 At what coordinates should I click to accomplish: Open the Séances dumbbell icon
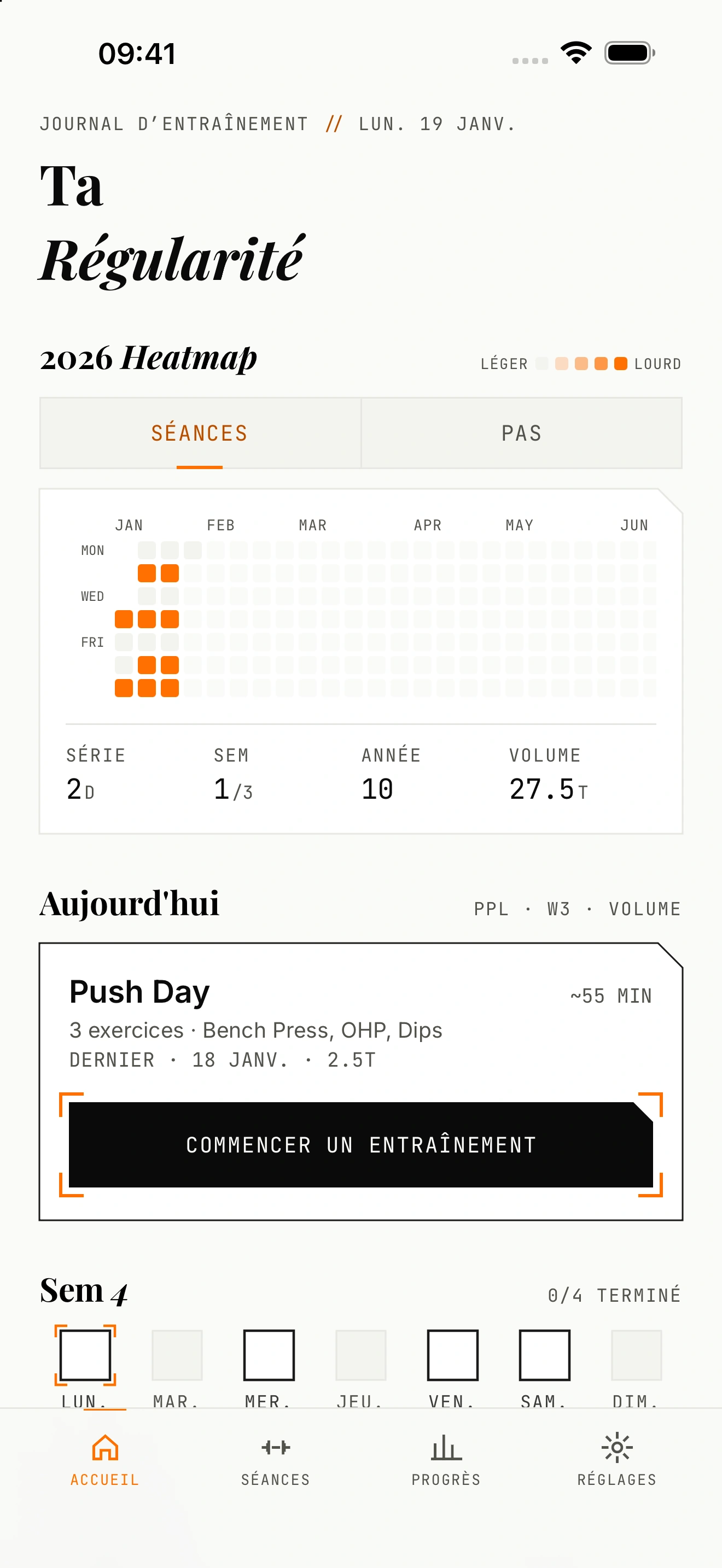276,1448
